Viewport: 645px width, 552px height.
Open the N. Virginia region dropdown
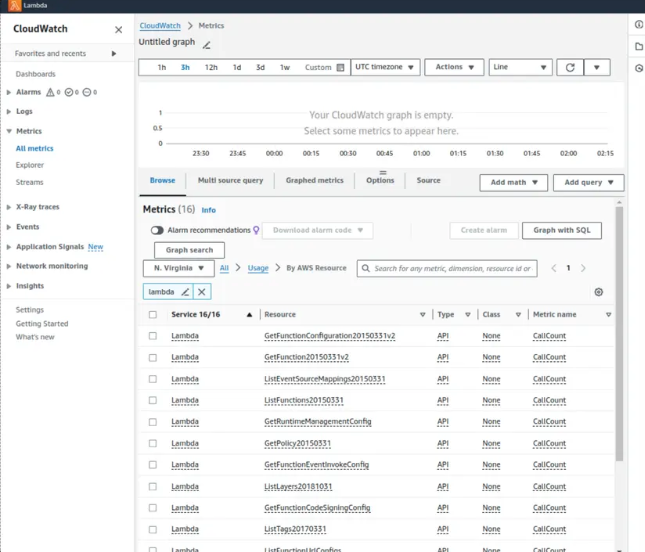[x=179, y=268]
